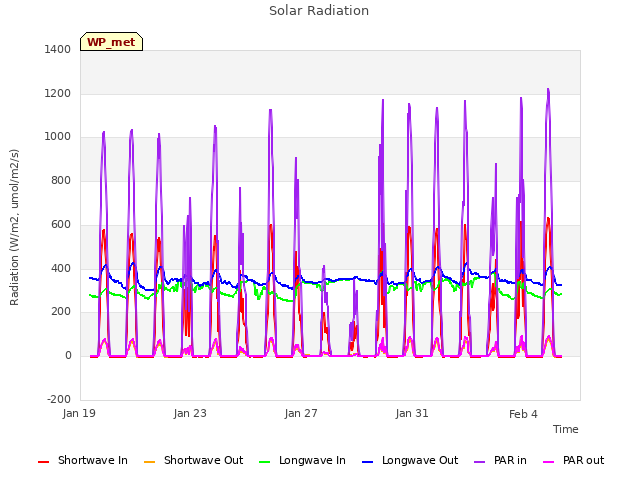The image size is (640, 480).
Task: Toggle the PAR in legend entry
Action: pos(500,460)
